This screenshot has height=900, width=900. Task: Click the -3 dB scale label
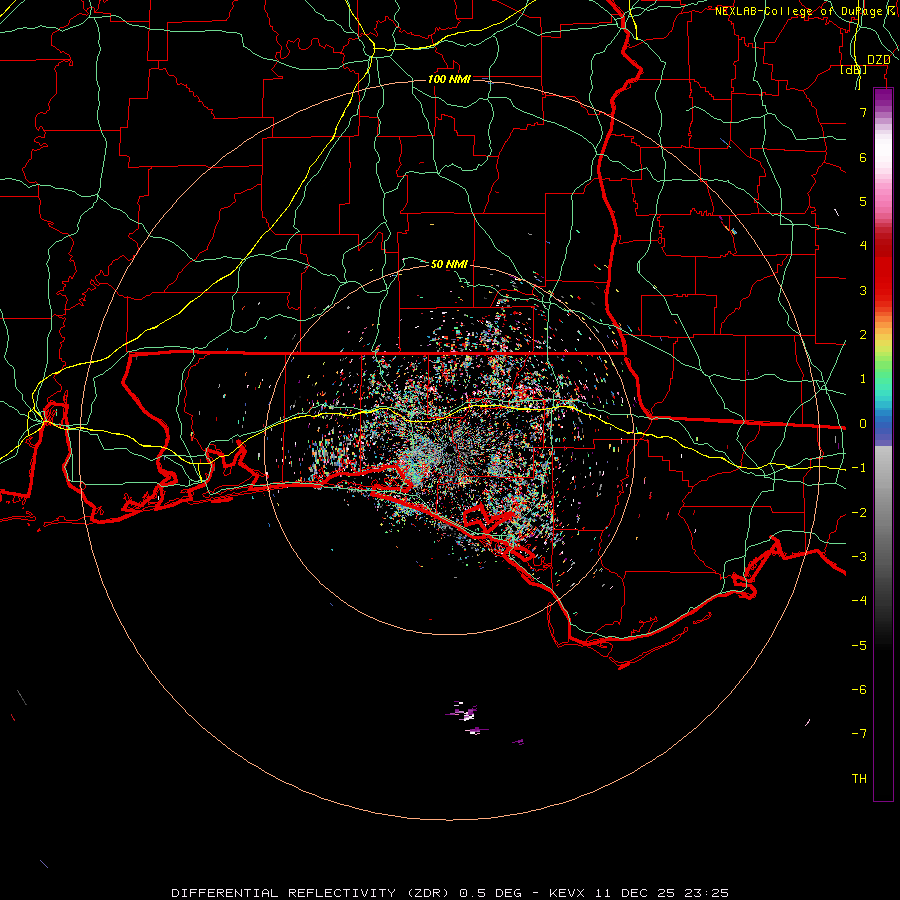coord(859,557)
